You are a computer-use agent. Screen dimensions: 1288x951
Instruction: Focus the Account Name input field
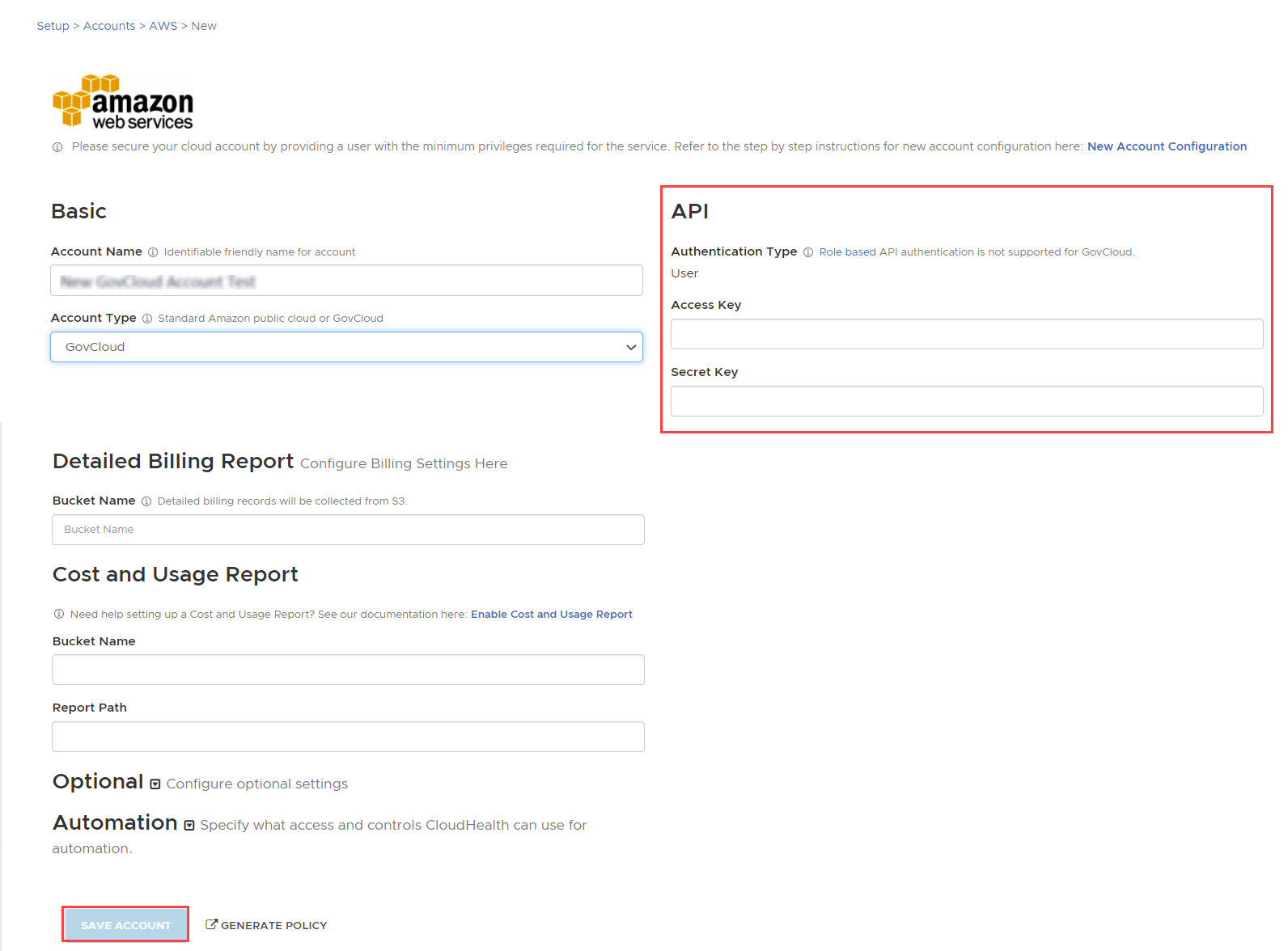(346, 281)
